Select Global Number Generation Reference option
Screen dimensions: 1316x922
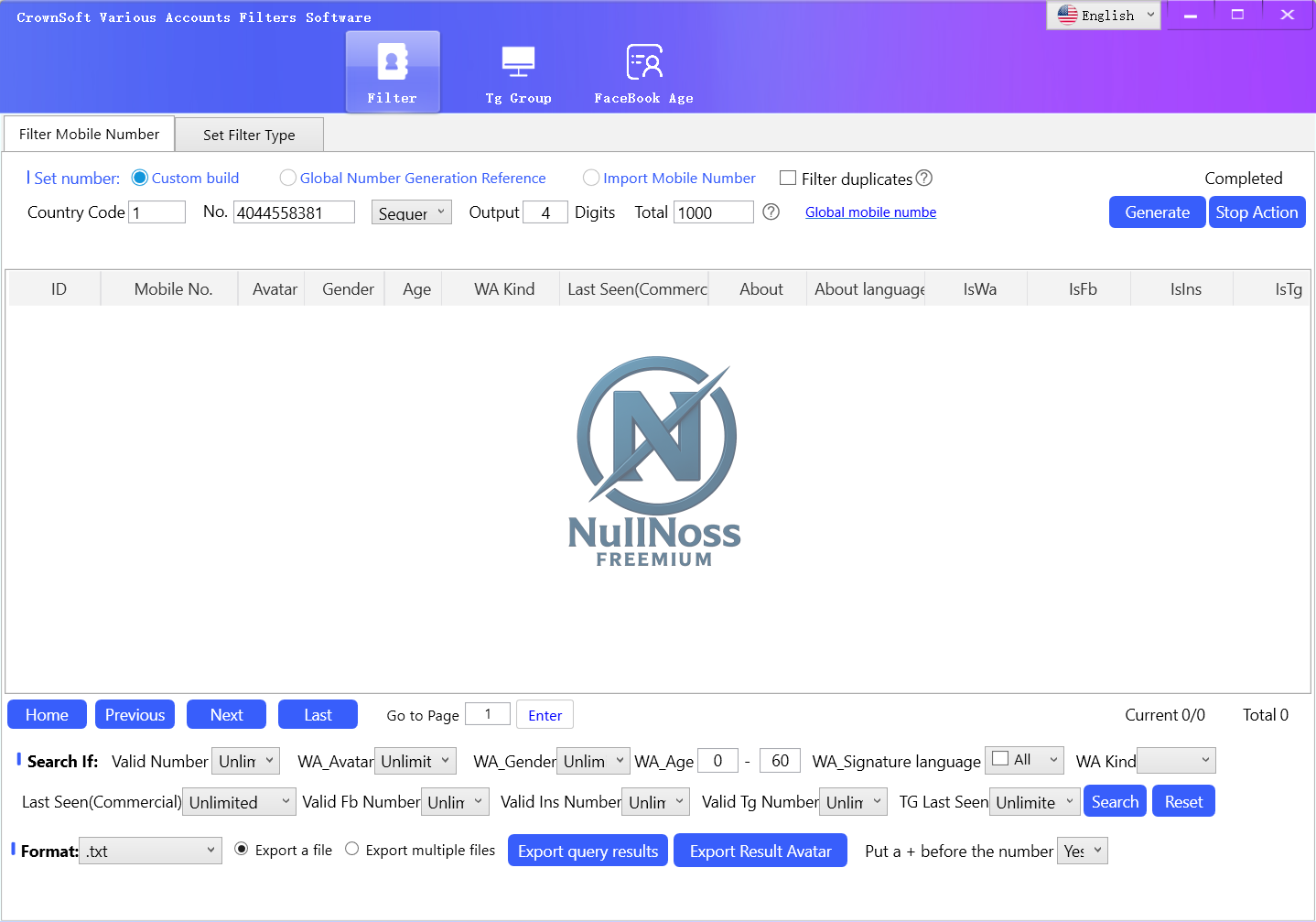pos(288,178)
